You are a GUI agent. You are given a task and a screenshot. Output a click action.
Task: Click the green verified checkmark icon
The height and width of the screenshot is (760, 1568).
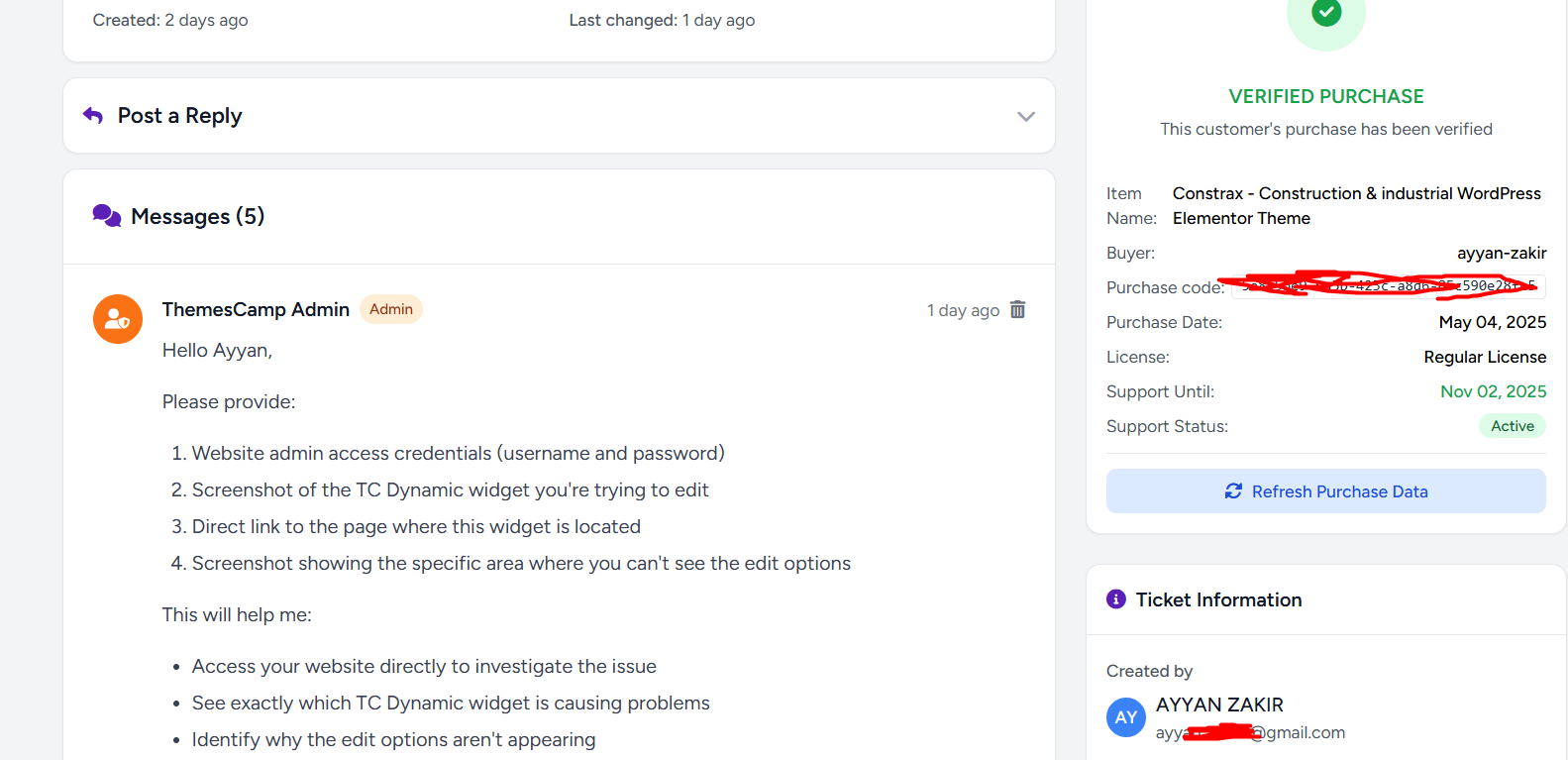pos(1326,12)
